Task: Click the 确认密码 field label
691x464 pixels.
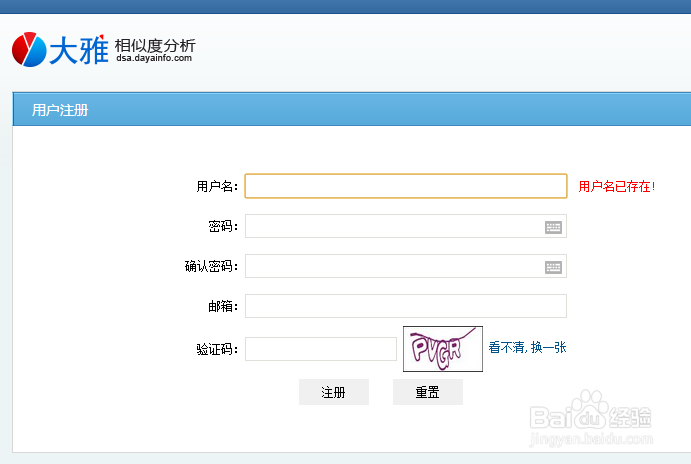Action: [211, 267]
